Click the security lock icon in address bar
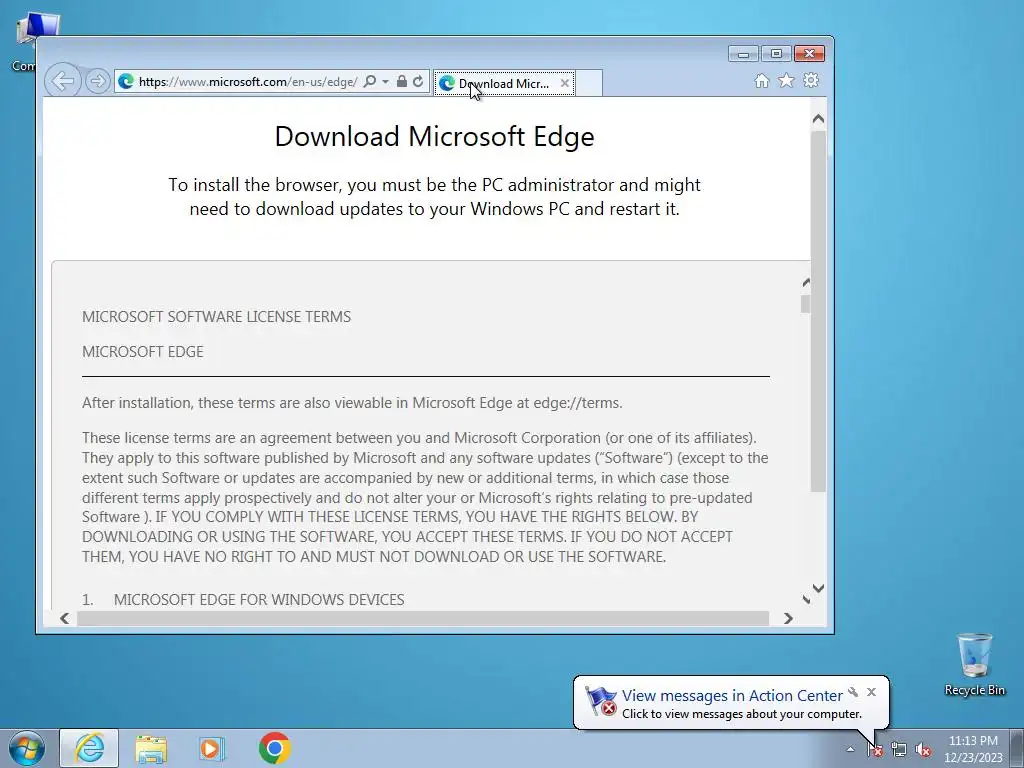Viewport: 1024px width, 768px height. [x=402, y=82]
